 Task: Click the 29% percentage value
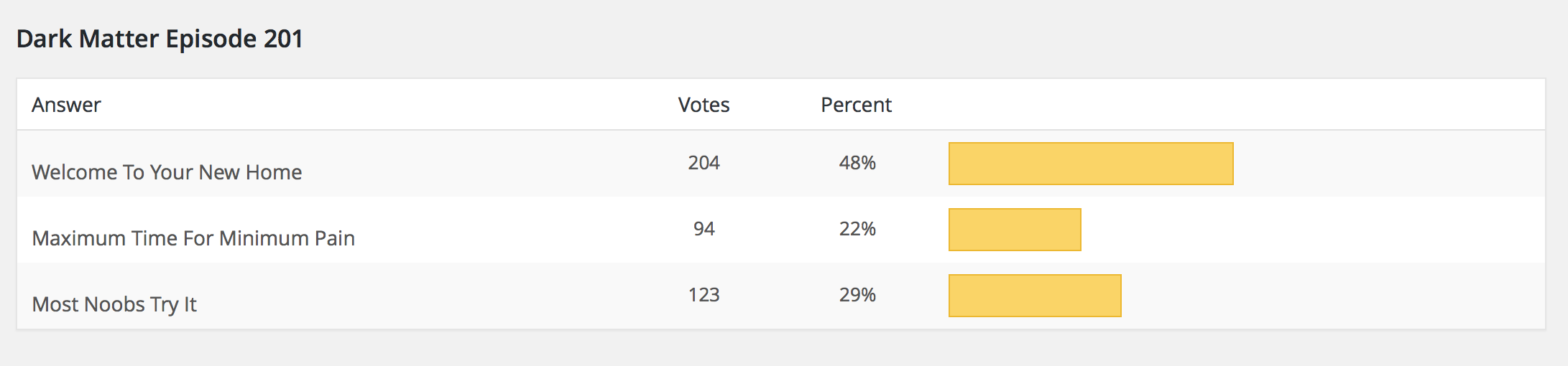click(x=857, y=295)
